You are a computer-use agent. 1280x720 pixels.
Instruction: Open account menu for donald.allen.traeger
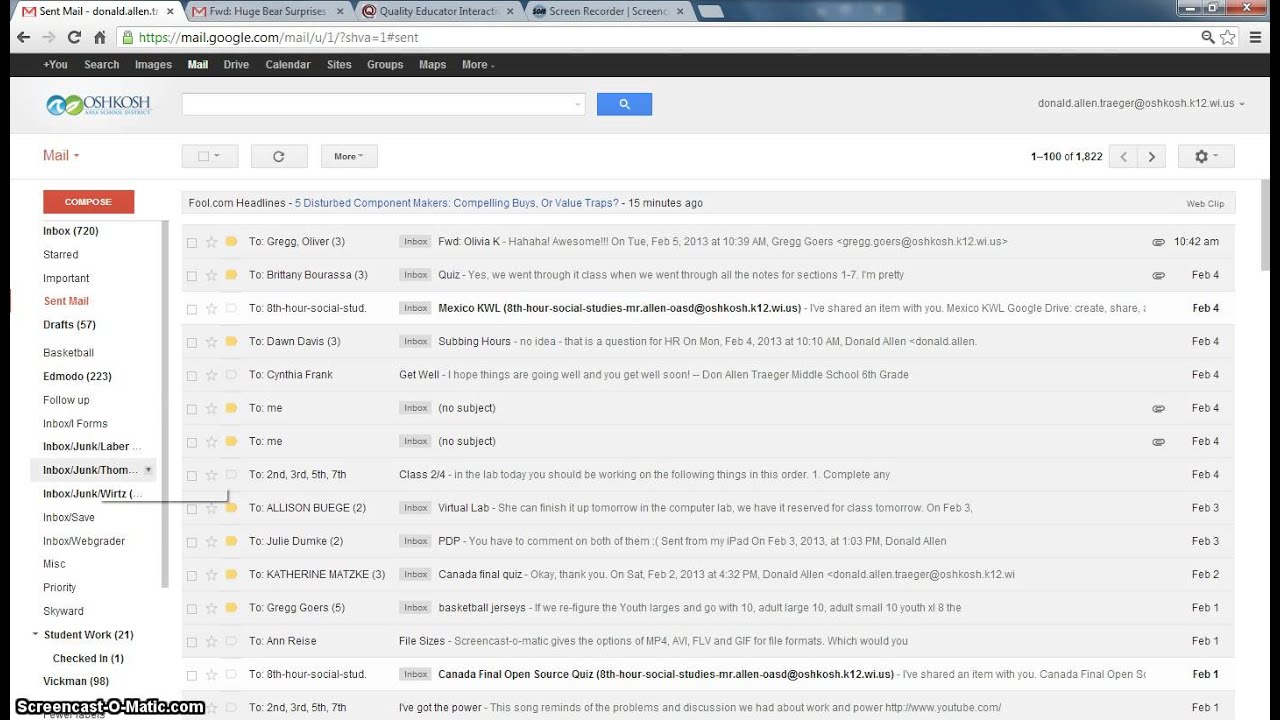(1141, 103)
